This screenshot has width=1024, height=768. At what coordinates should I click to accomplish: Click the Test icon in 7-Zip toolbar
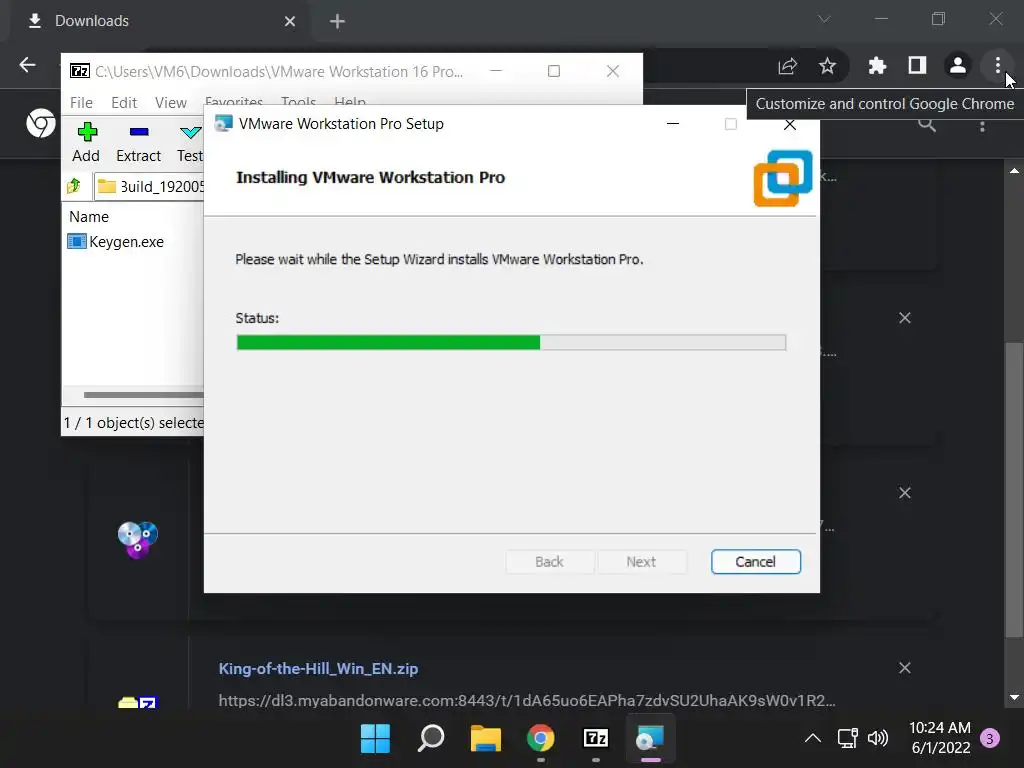190,142
